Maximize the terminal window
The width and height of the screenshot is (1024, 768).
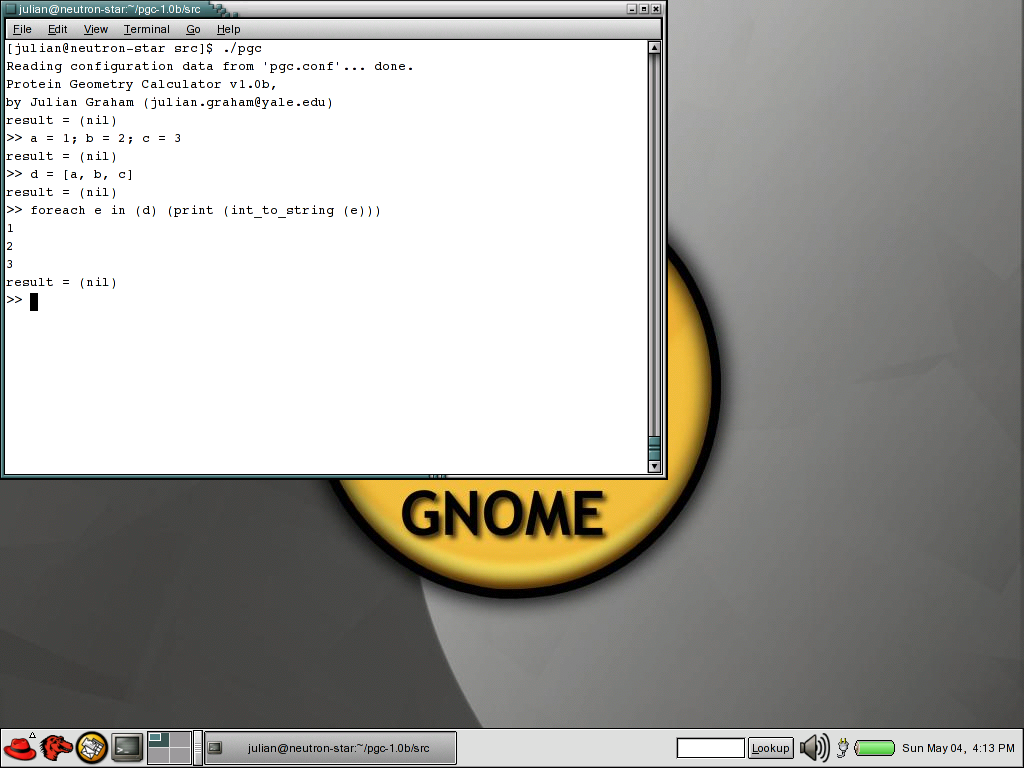[x=643, y=8]
